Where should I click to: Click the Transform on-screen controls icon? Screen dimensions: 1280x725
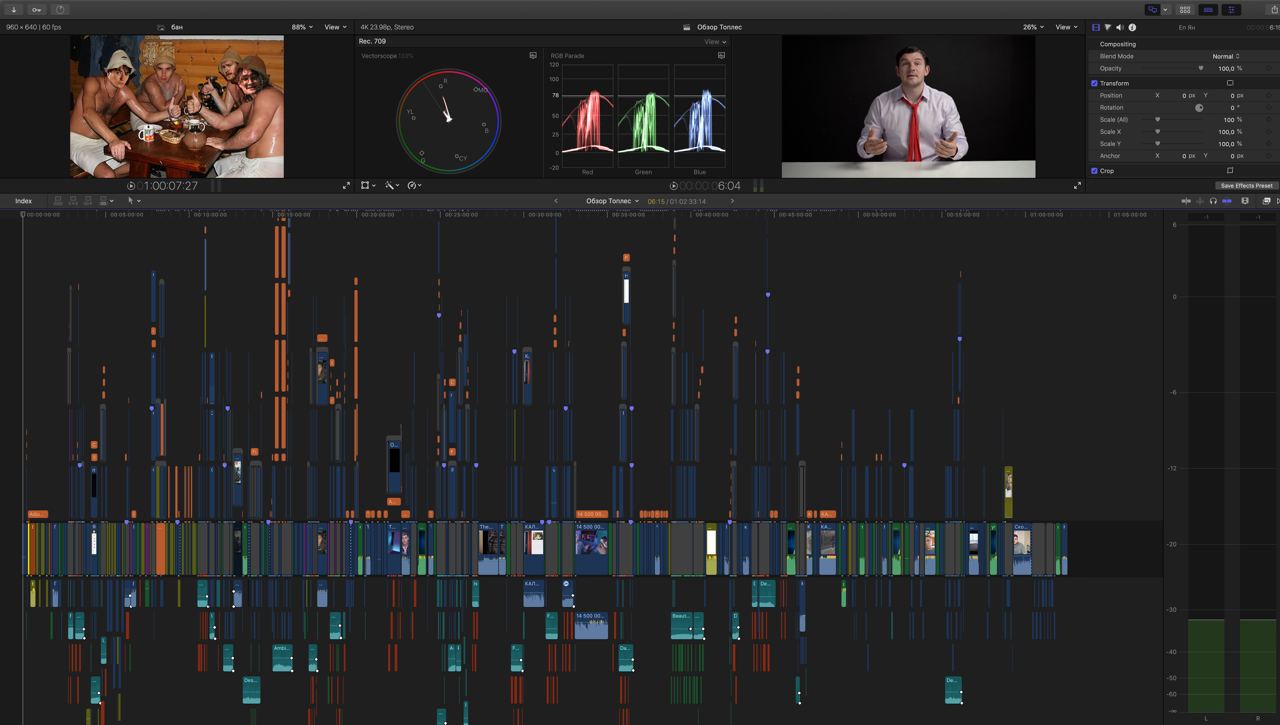point(1230,83)
